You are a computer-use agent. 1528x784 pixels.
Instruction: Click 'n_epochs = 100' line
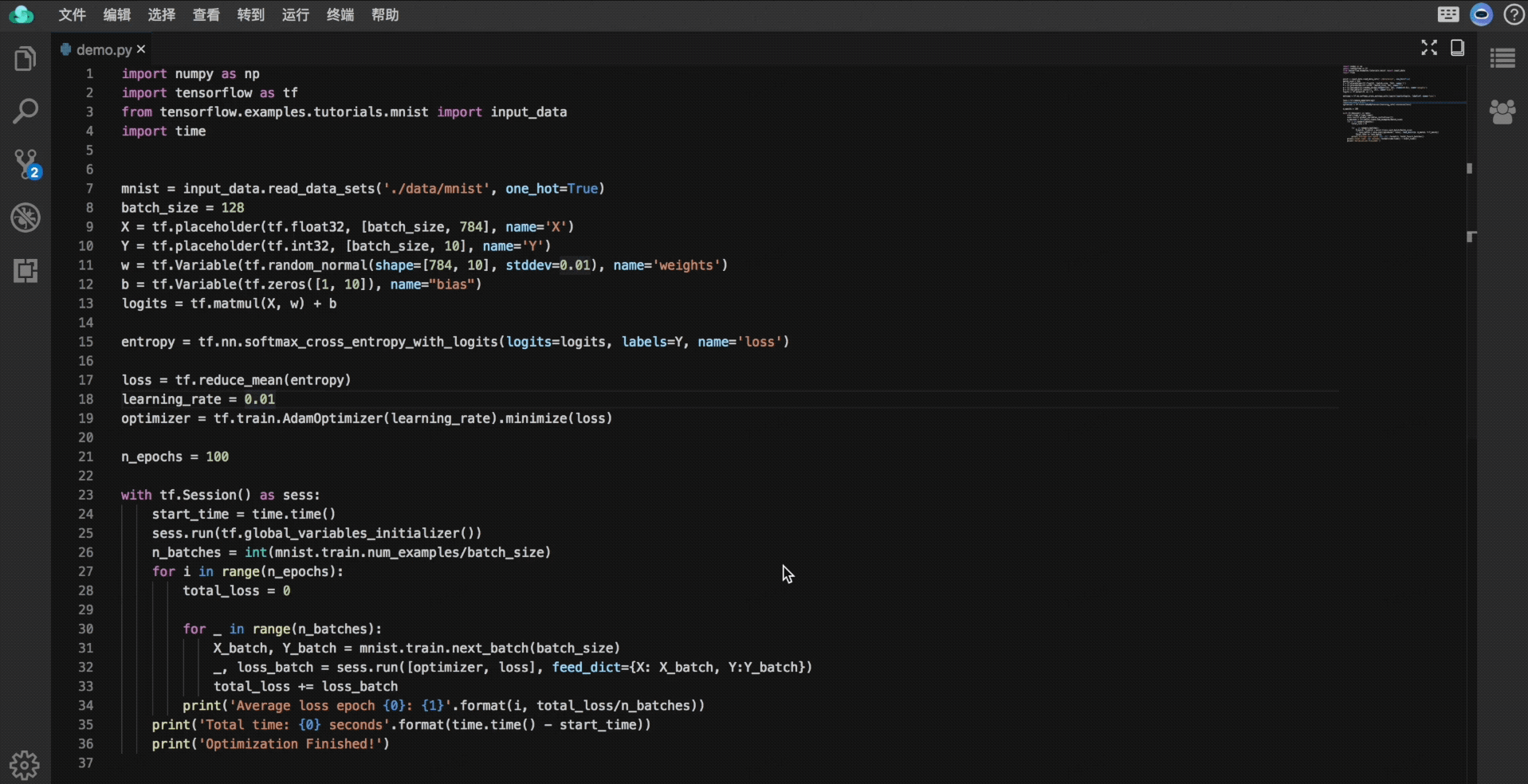[175, 457]
